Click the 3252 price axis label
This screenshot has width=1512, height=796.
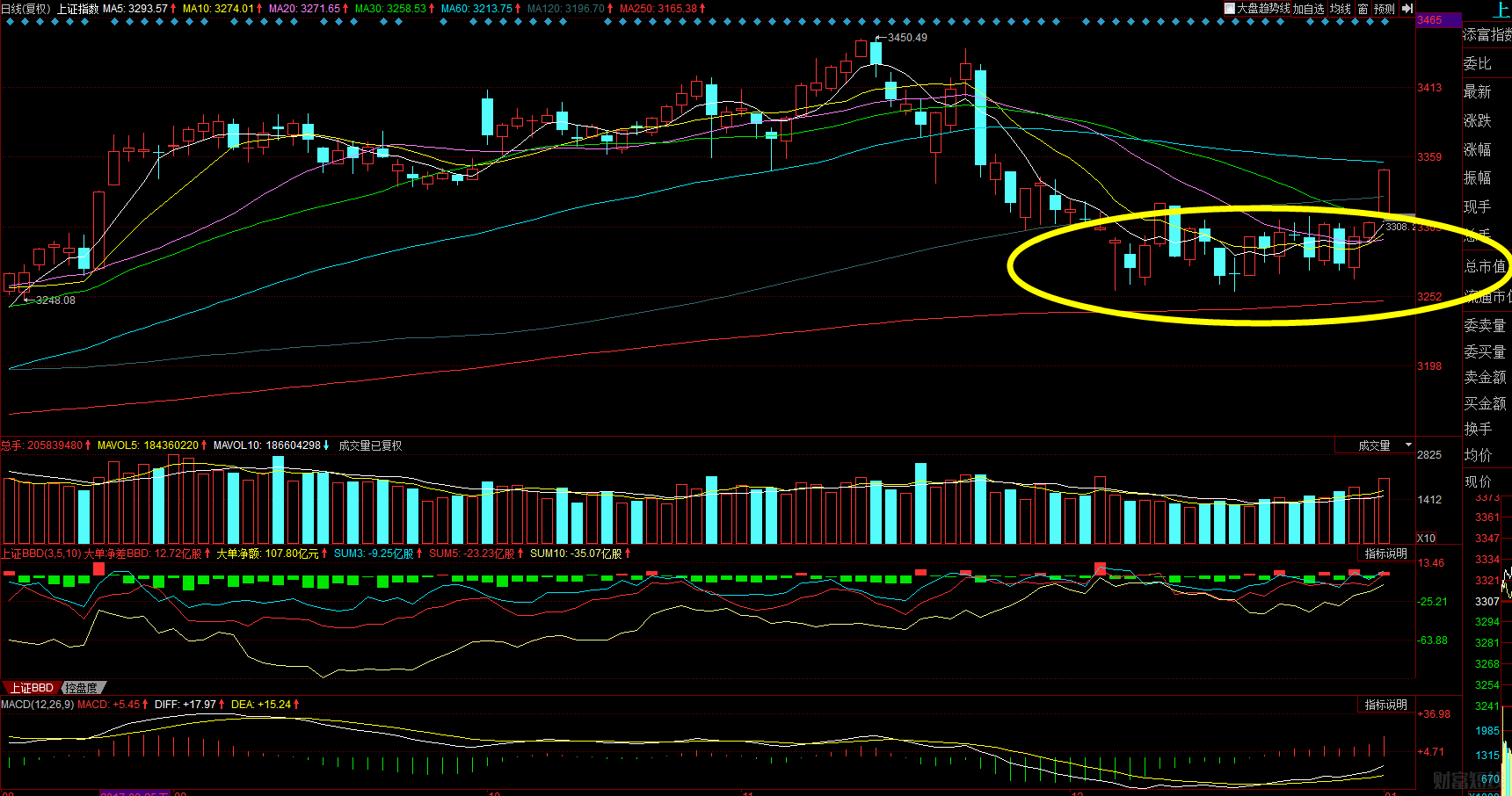(1429, 297)
